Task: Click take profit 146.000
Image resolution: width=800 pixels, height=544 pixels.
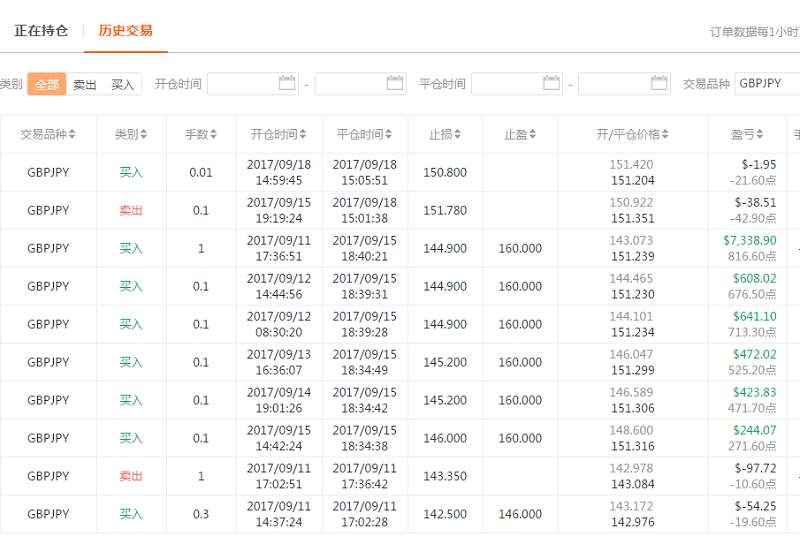Action: point(520,514)
